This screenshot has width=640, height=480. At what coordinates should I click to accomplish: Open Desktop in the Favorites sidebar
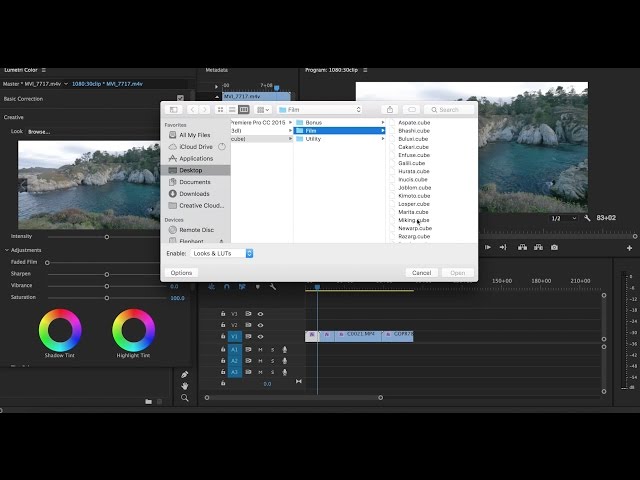pos(190,170)
